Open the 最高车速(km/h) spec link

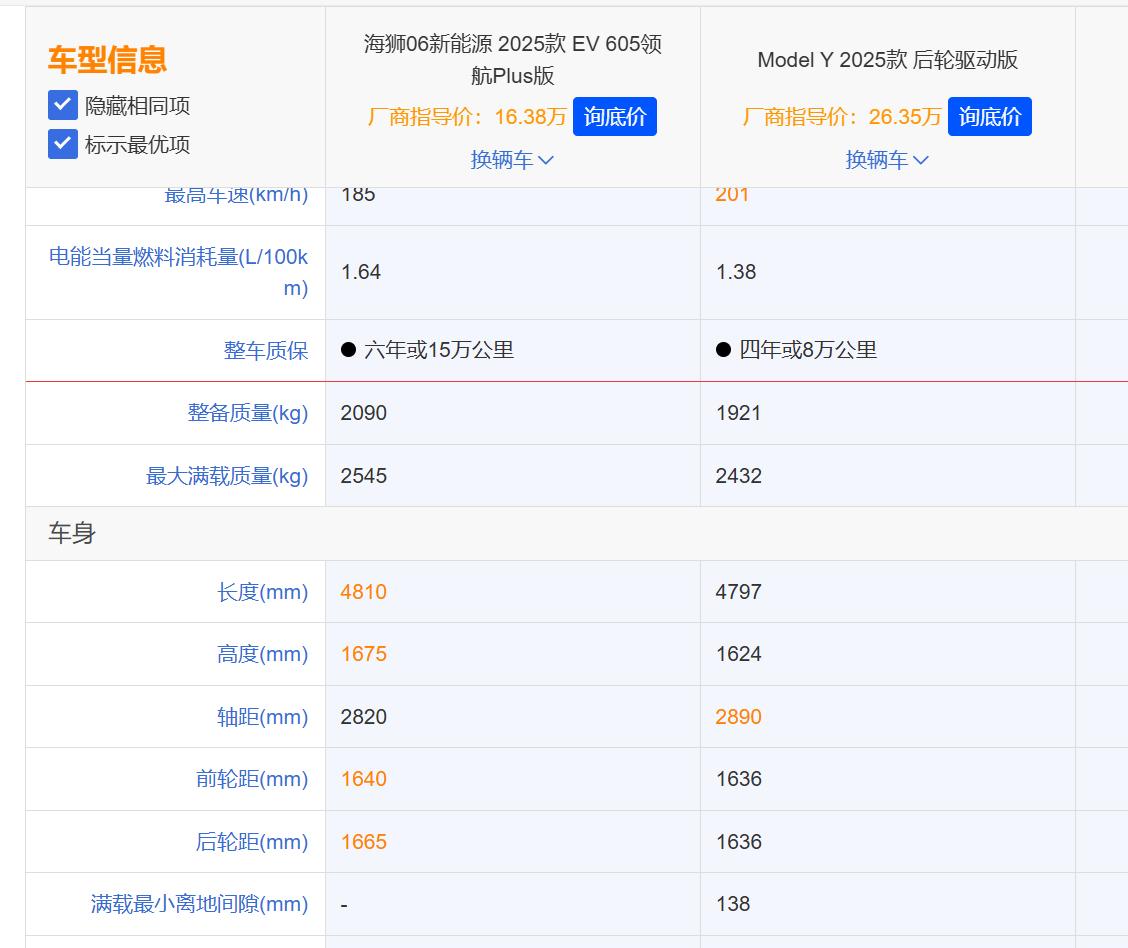point(237,195)
